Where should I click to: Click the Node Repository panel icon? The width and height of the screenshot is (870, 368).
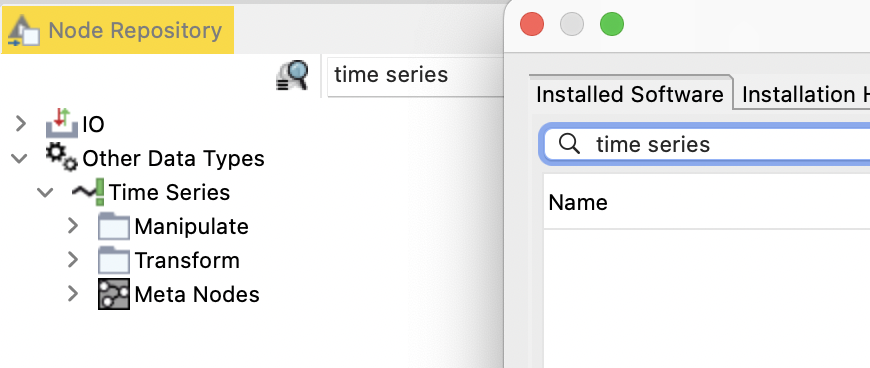pos(23,31)
